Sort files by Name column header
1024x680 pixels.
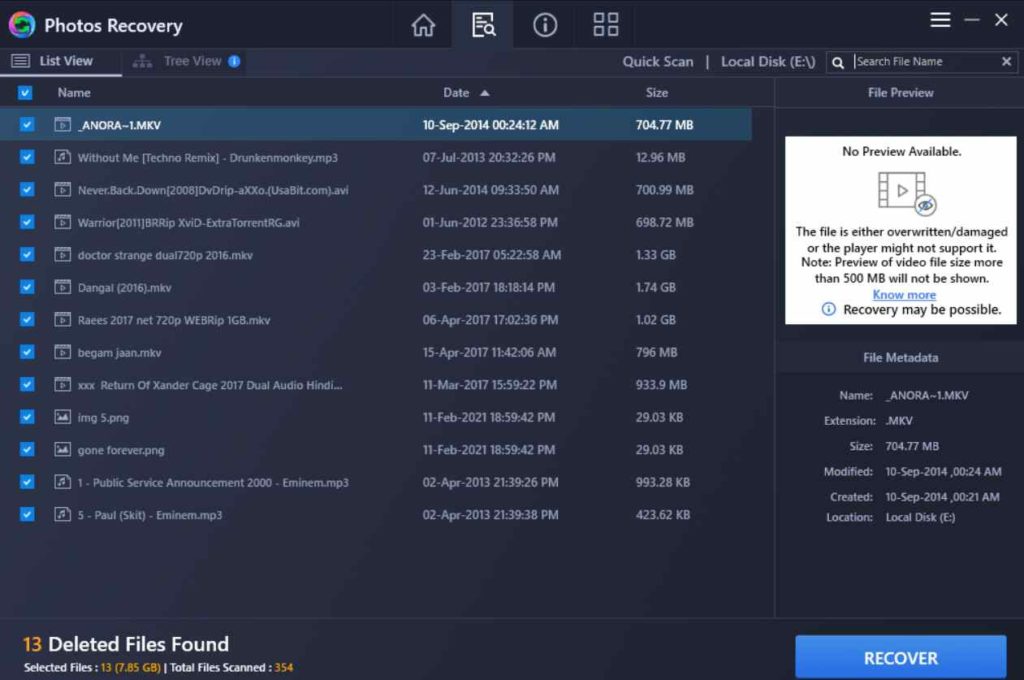[74, 93]
